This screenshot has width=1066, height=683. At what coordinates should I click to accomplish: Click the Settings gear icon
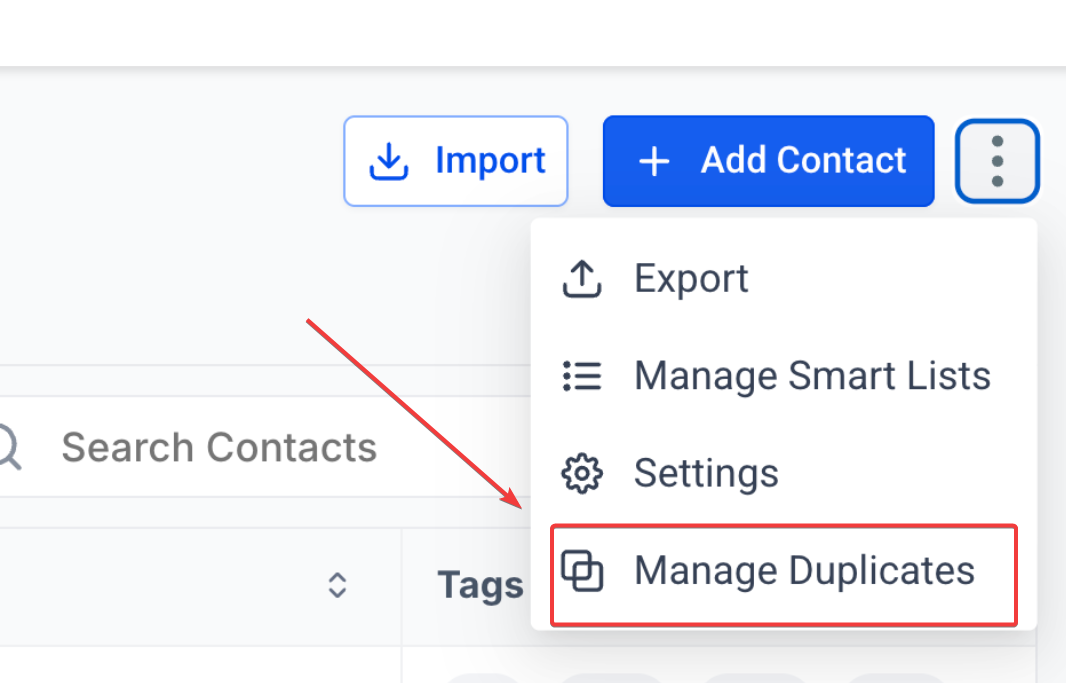[x=582, y=473]
